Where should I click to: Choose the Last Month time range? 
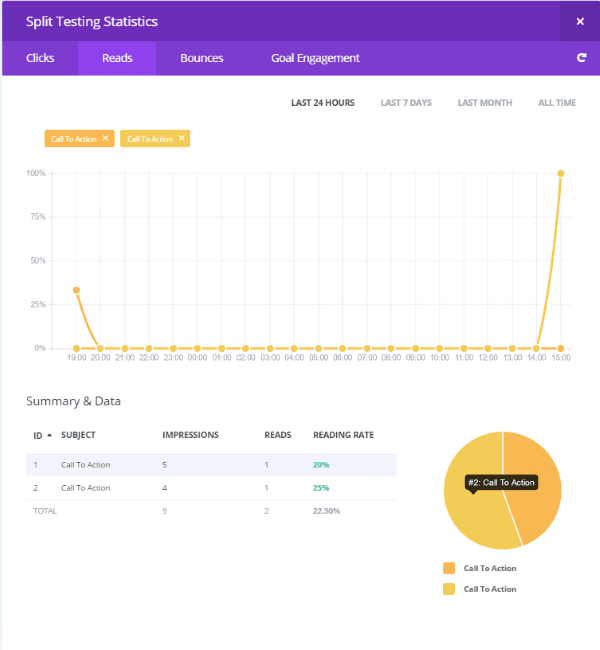point(484,103)
